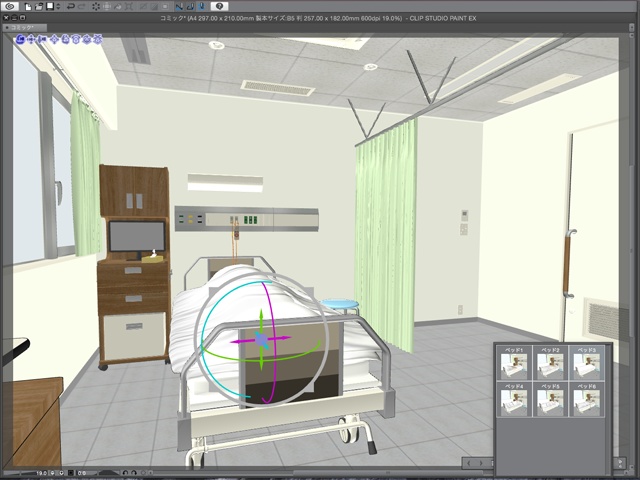Select seventh manipulator icon for object rotation

[87, 40]
